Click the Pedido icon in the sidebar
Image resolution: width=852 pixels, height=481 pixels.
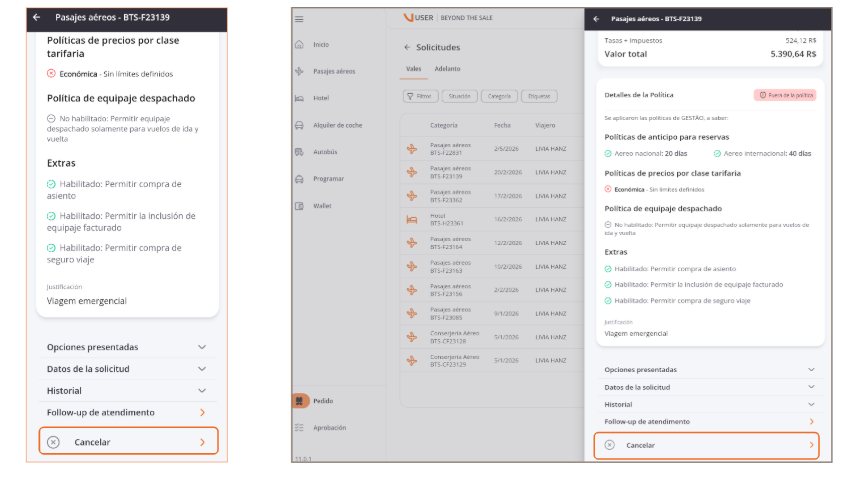[300, 400]
